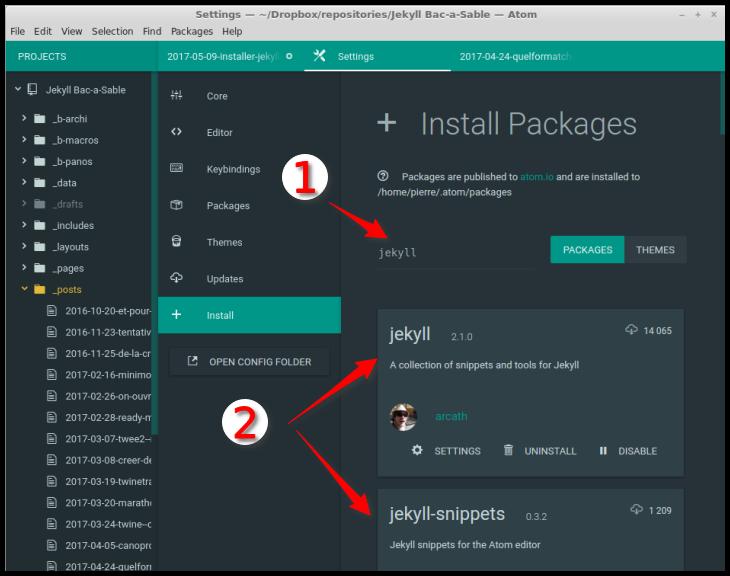Open the jekyll-snippets package title

446,514
